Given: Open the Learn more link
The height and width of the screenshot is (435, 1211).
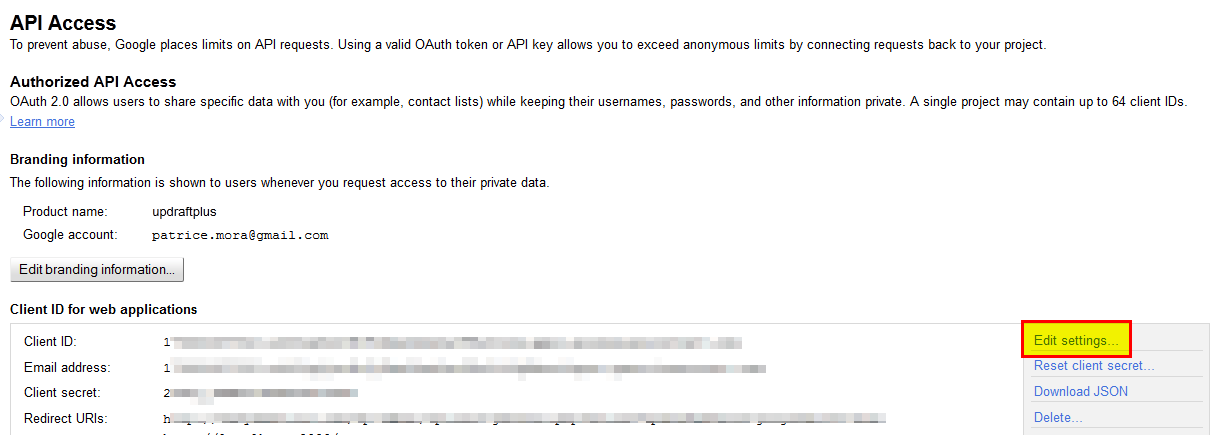Looking at the screenshot, I should [42, 122].
